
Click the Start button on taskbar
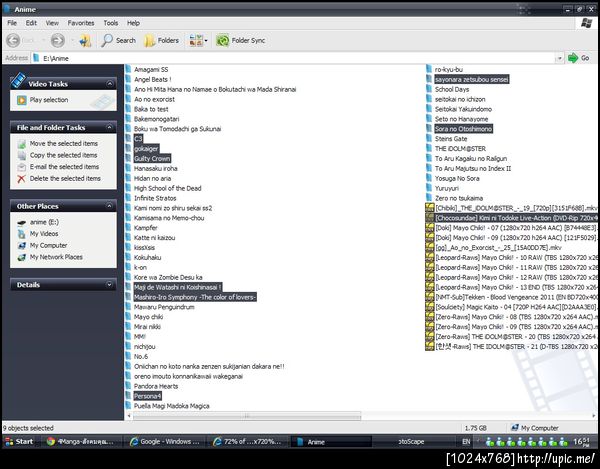19,441
